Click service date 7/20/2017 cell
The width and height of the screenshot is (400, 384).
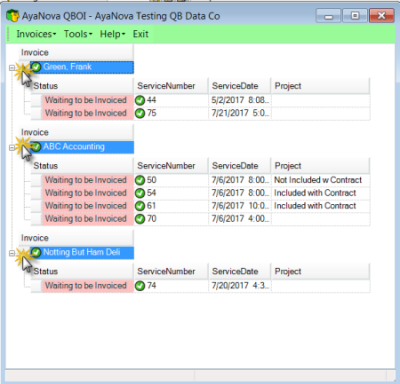240,286
